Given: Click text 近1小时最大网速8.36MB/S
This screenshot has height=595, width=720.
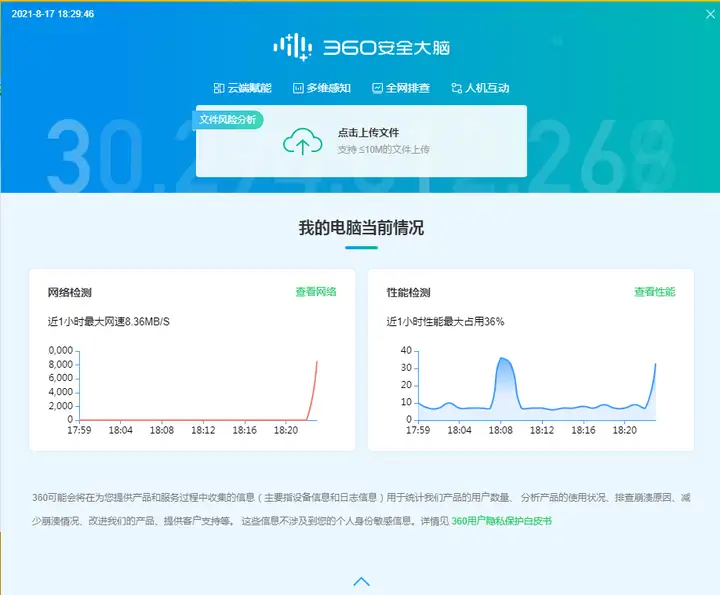Looking at the screenshot, I should tap(109, 321).
